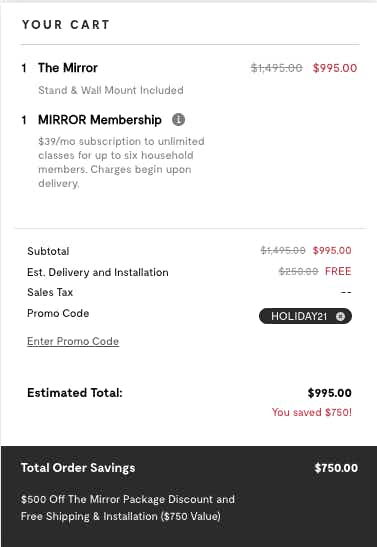Click the Estimated Total label
The height and width of the screenshot is (547, 377).
pyautogui.click(x=75, y=393)
